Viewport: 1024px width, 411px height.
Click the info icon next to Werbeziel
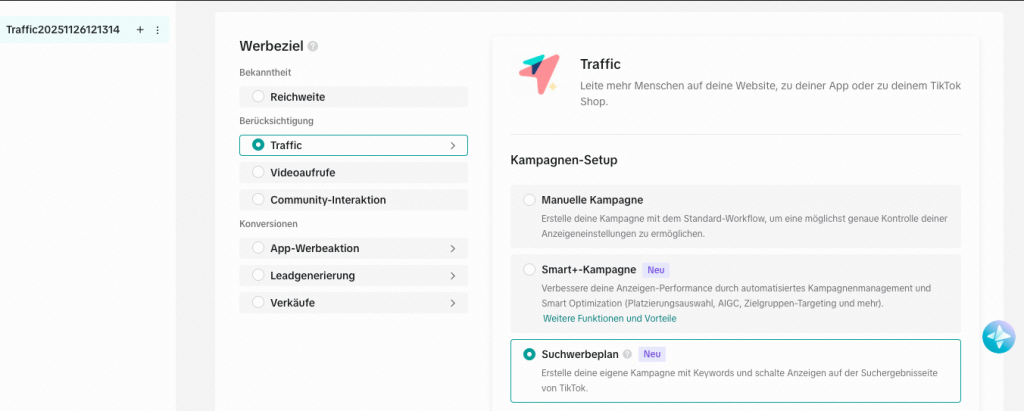point(313,46)
